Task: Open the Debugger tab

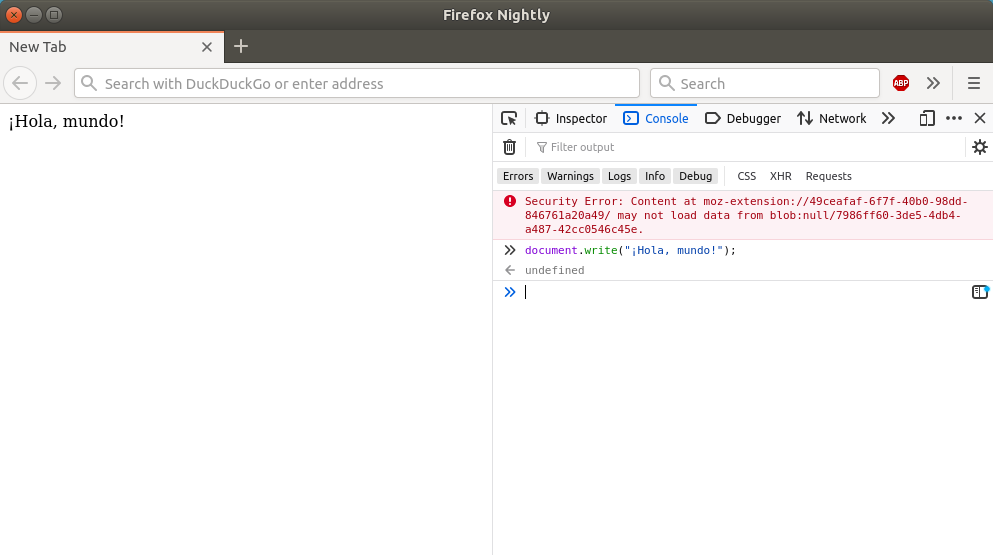Action: tap(743, 118)
